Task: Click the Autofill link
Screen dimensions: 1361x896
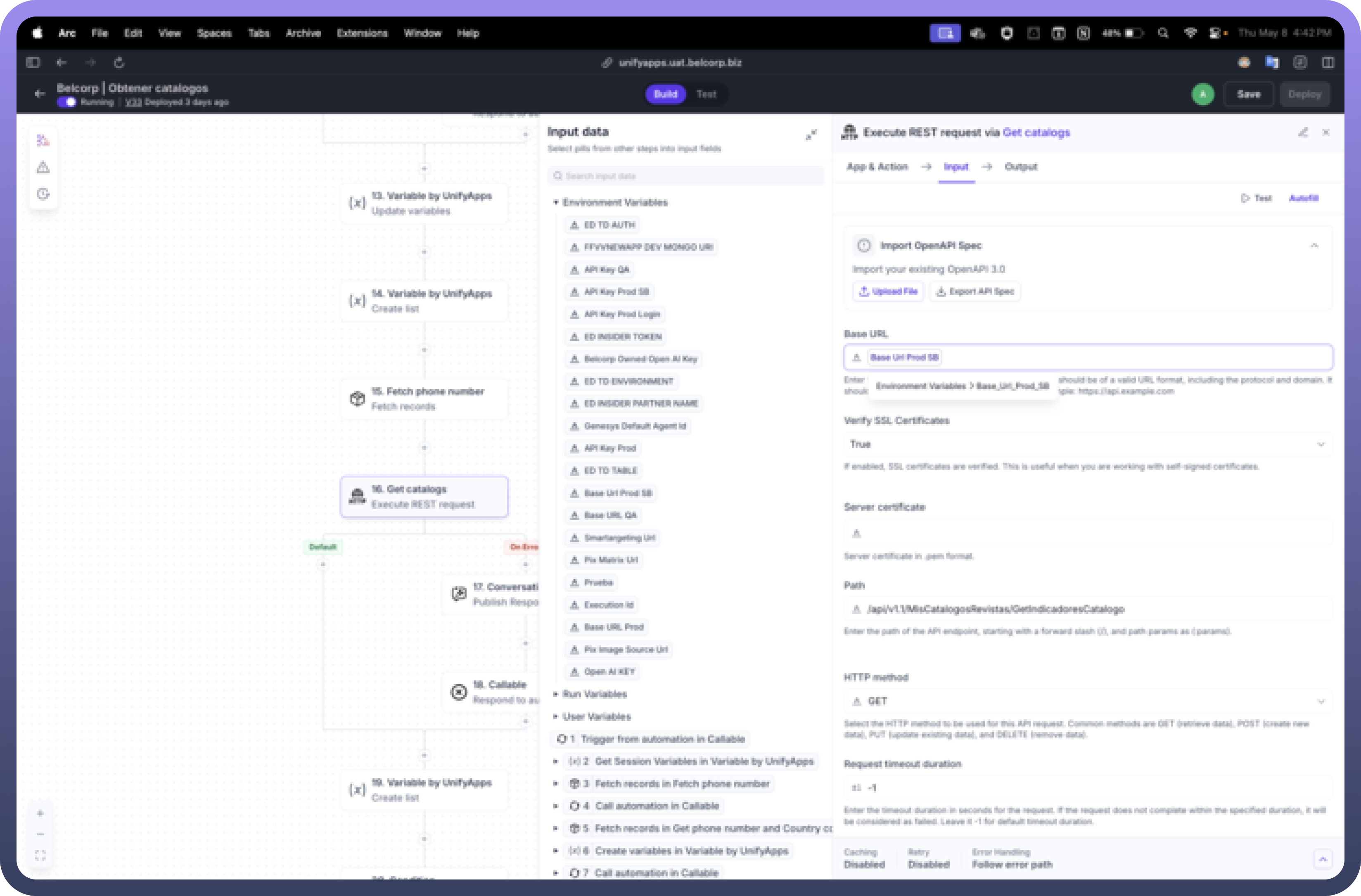Action: (x=1303, y=199)
